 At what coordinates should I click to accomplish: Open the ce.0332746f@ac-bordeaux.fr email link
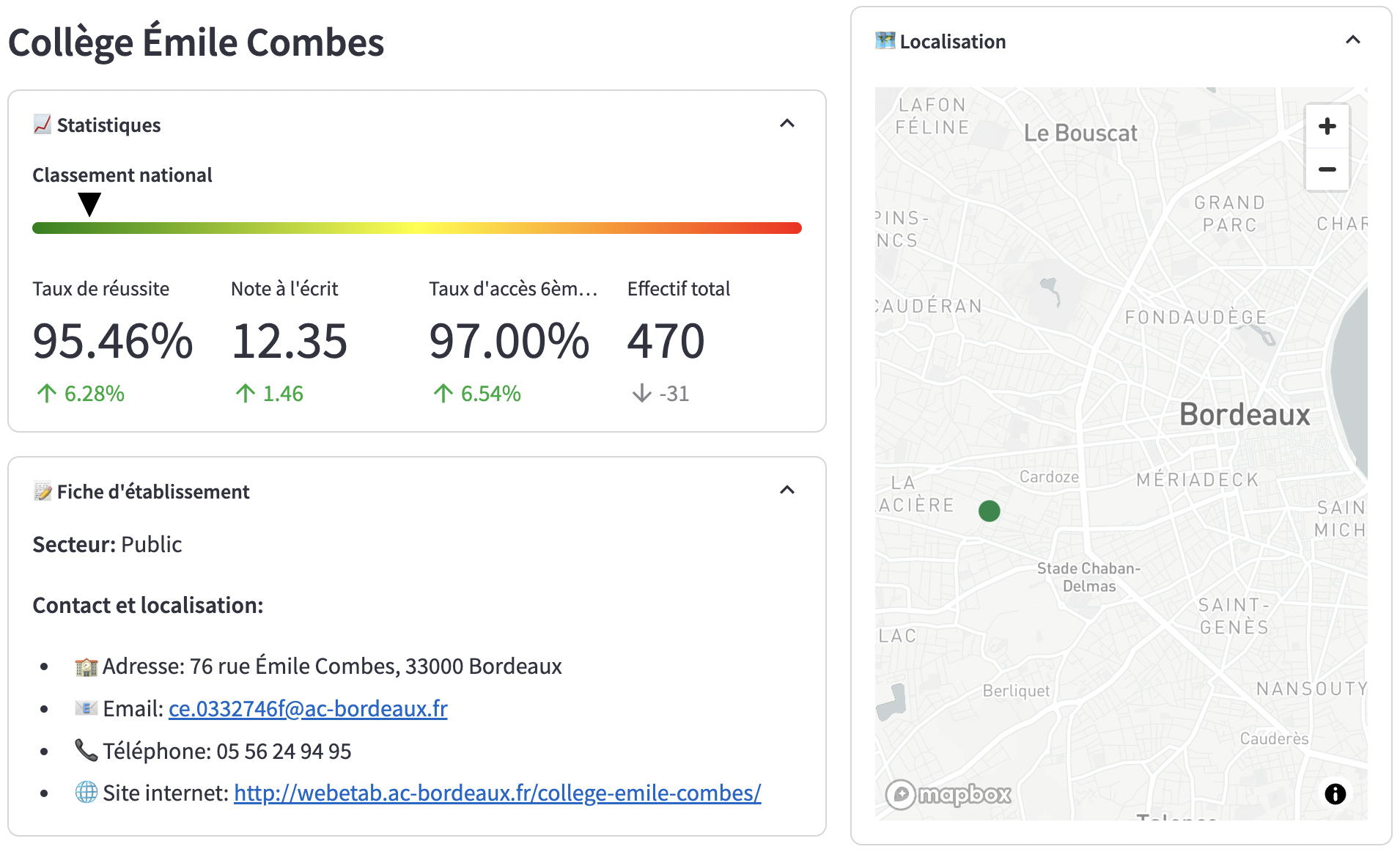click(308, 708)
